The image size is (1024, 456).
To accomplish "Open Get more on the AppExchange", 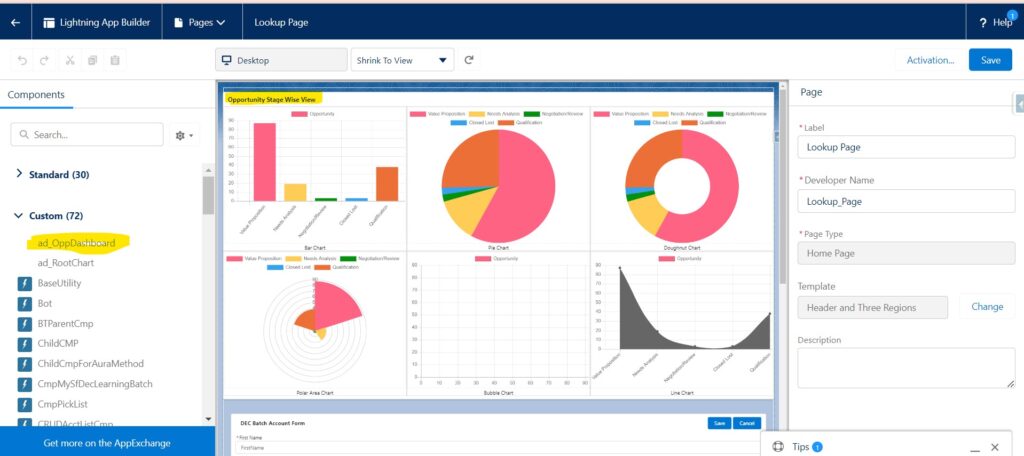I will tap(107, 443).
